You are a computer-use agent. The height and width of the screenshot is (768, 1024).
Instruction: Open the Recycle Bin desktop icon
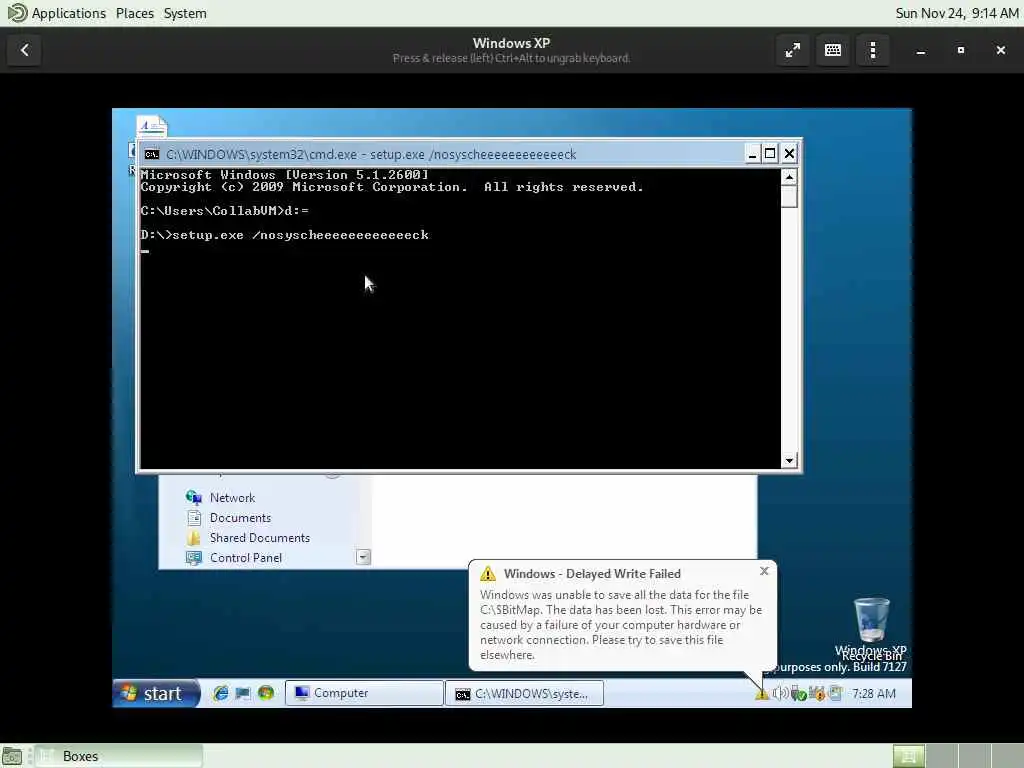[872, 628]
